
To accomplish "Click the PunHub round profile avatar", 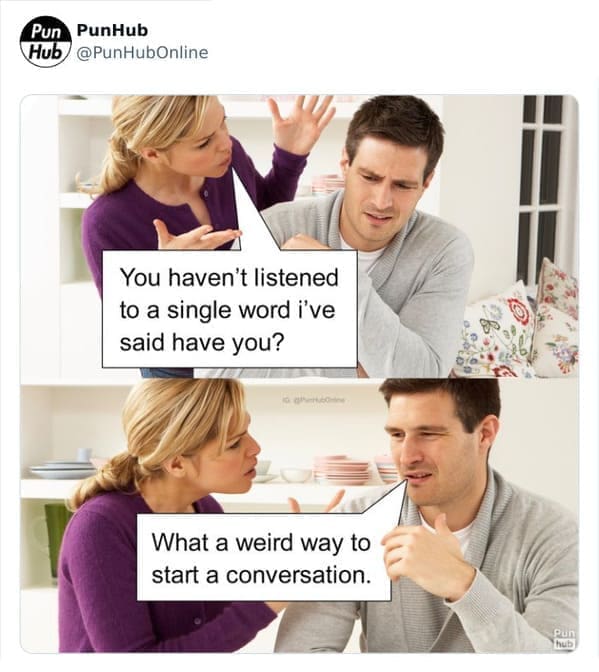I will [45, 41].
